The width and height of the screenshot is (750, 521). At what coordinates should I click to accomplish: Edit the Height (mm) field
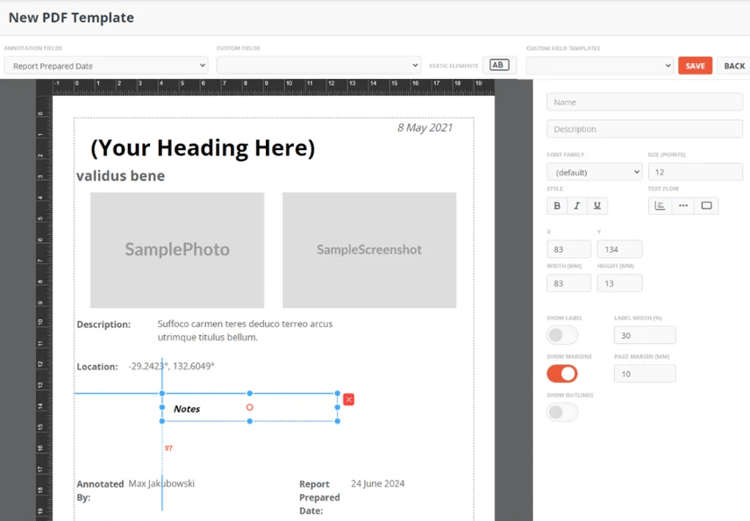(x=620, y=283)
